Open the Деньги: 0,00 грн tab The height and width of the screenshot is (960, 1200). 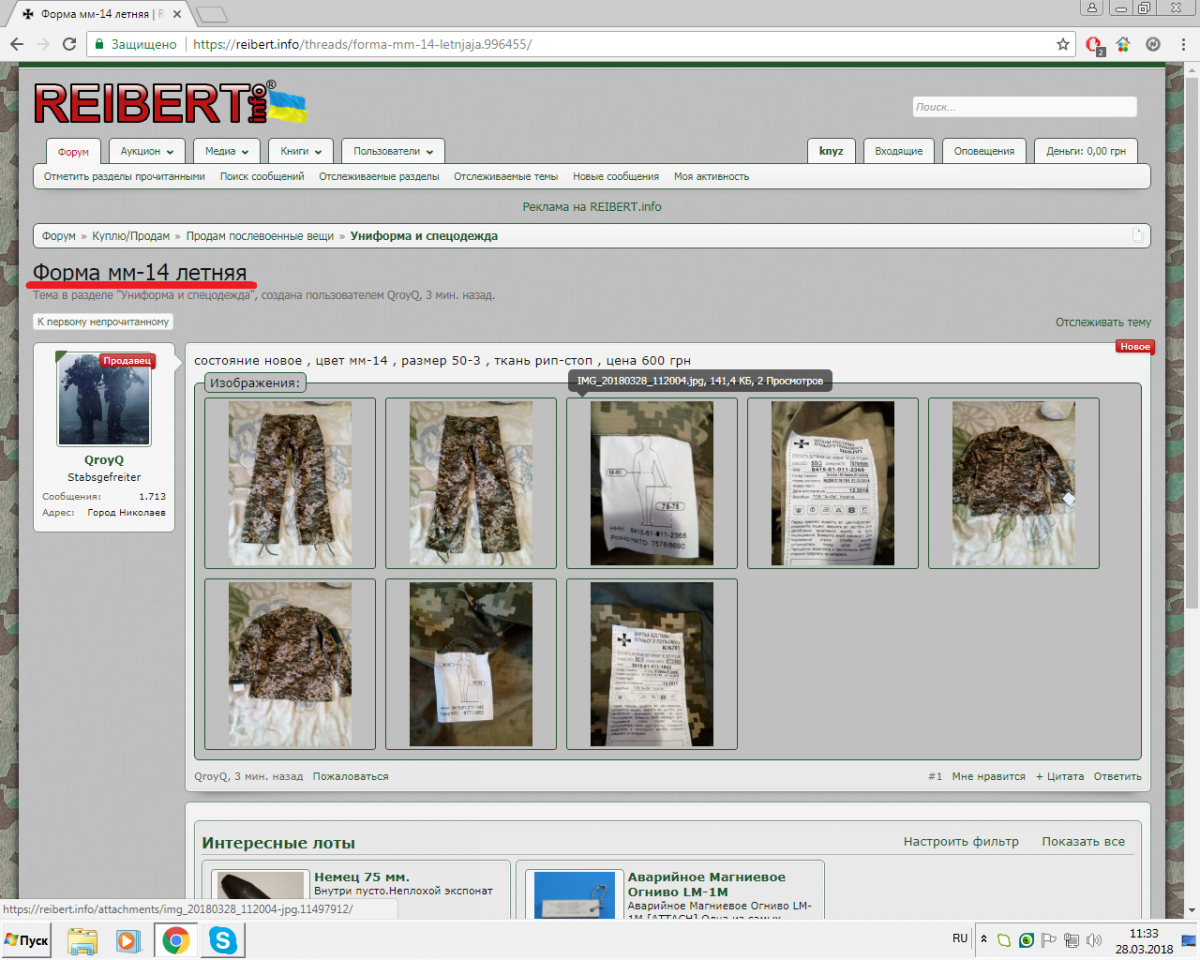click(x=1086, y=151)
